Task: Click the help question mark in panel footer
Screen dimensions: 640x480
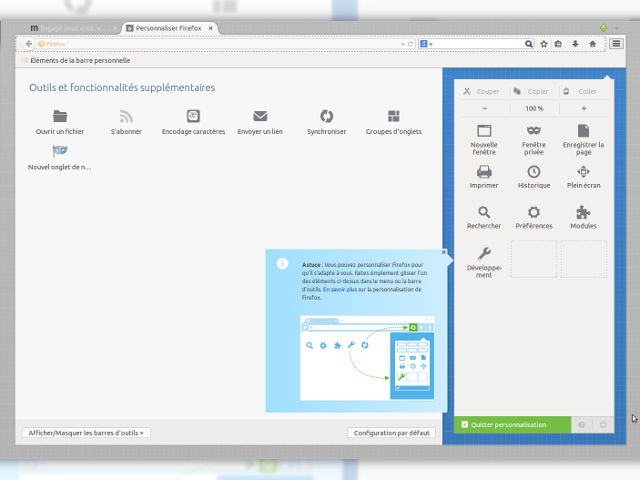Action: tap(582, 425)
